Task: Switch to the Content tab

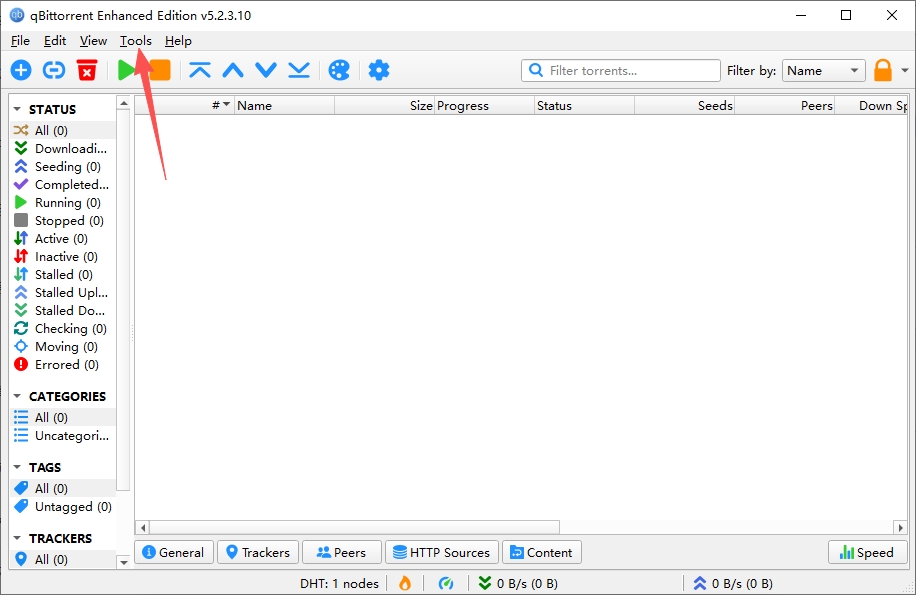Action: pyautogui.click(x=542, y=552)
